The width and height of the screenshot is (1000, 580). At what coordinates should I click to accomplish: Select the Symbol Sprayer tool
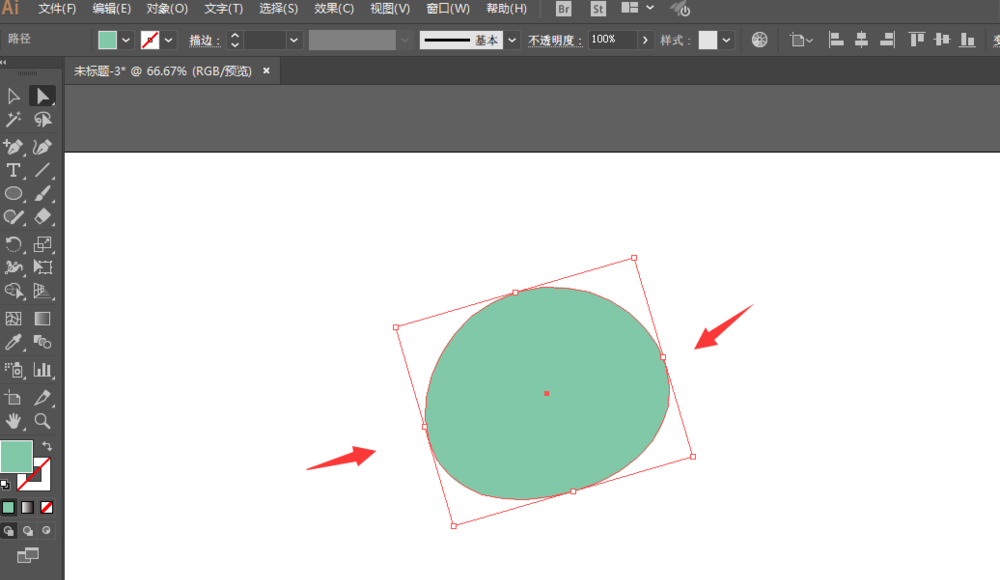(13, 369)
